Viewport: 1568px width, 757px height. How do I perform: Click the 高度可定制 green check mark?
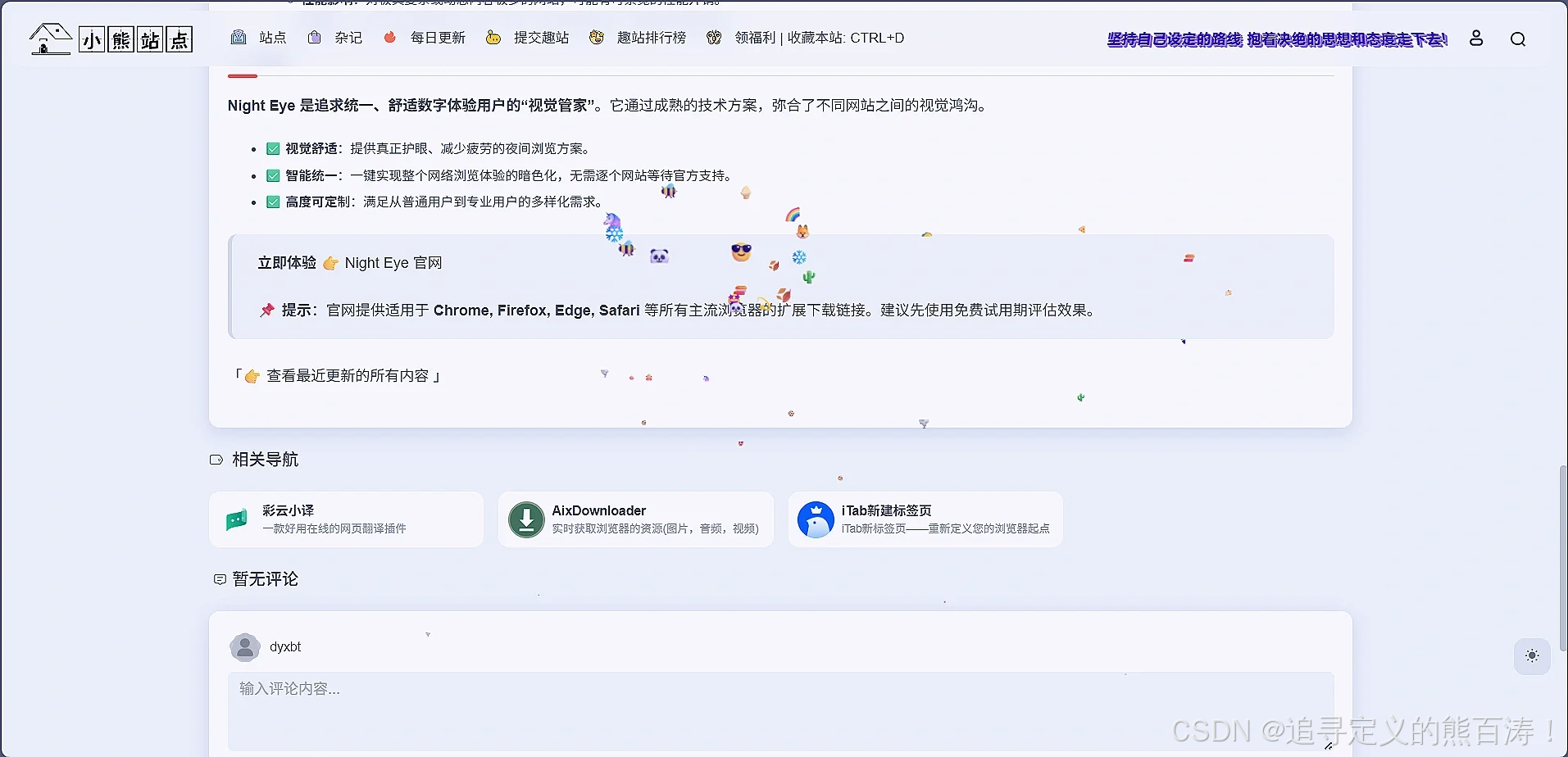273,202
